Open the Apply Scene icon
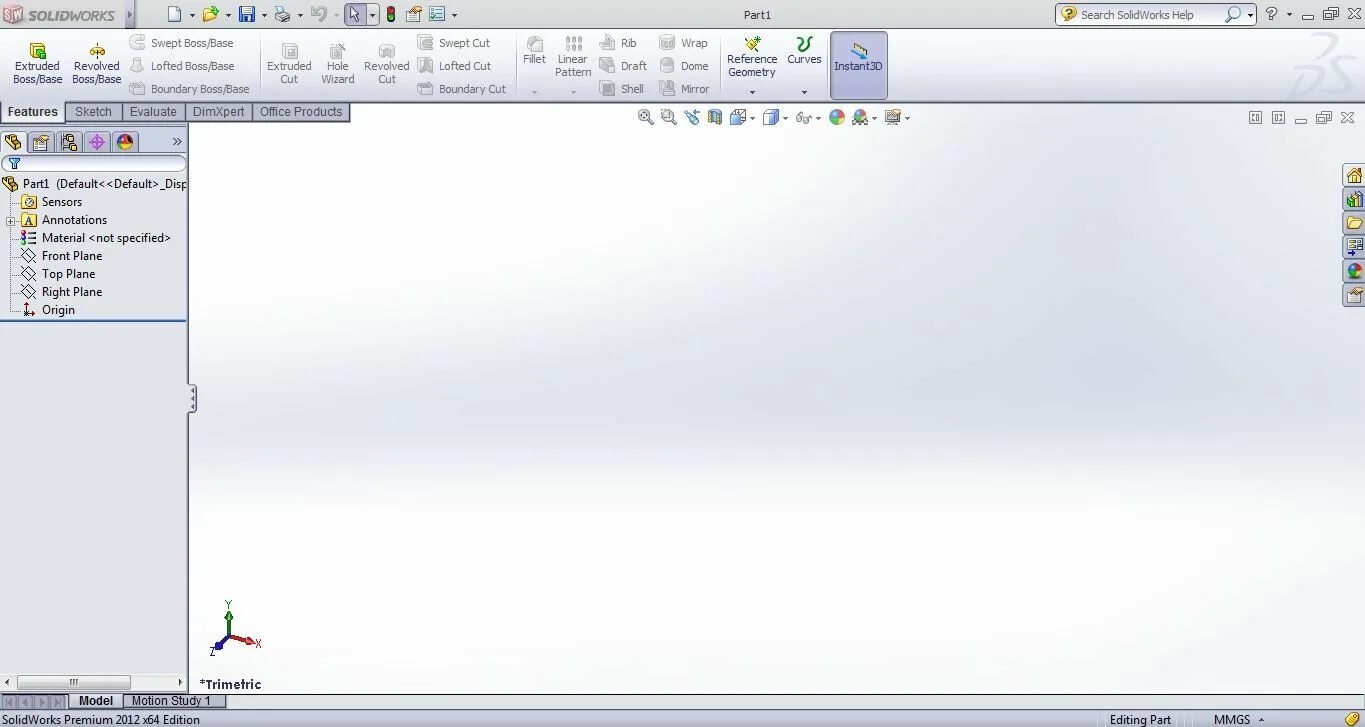Screen dimensions: 1365x727 pos(860,117)
